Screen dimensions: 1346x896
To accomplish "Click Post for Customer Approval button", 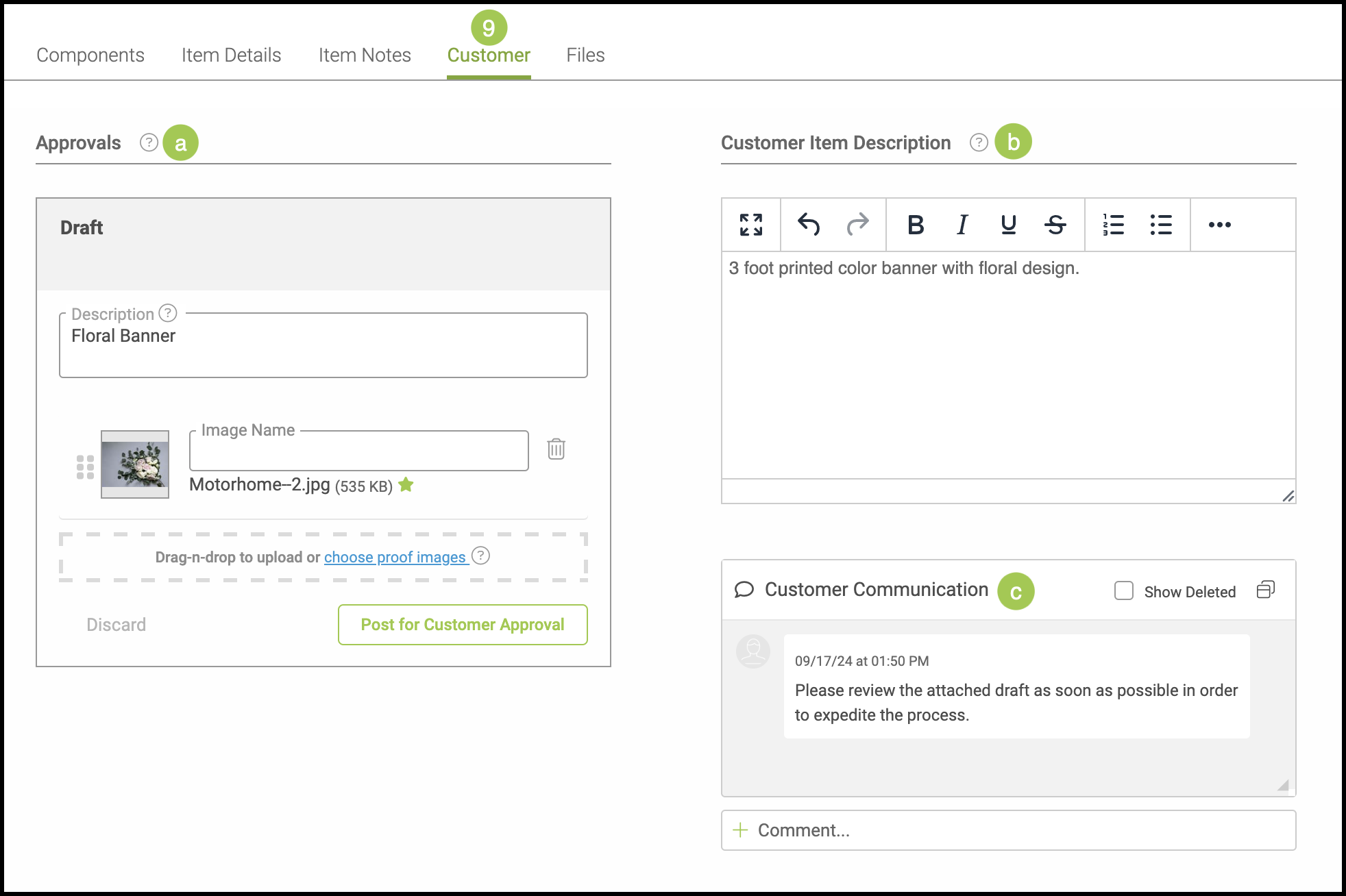I will (x=463, y=625).
